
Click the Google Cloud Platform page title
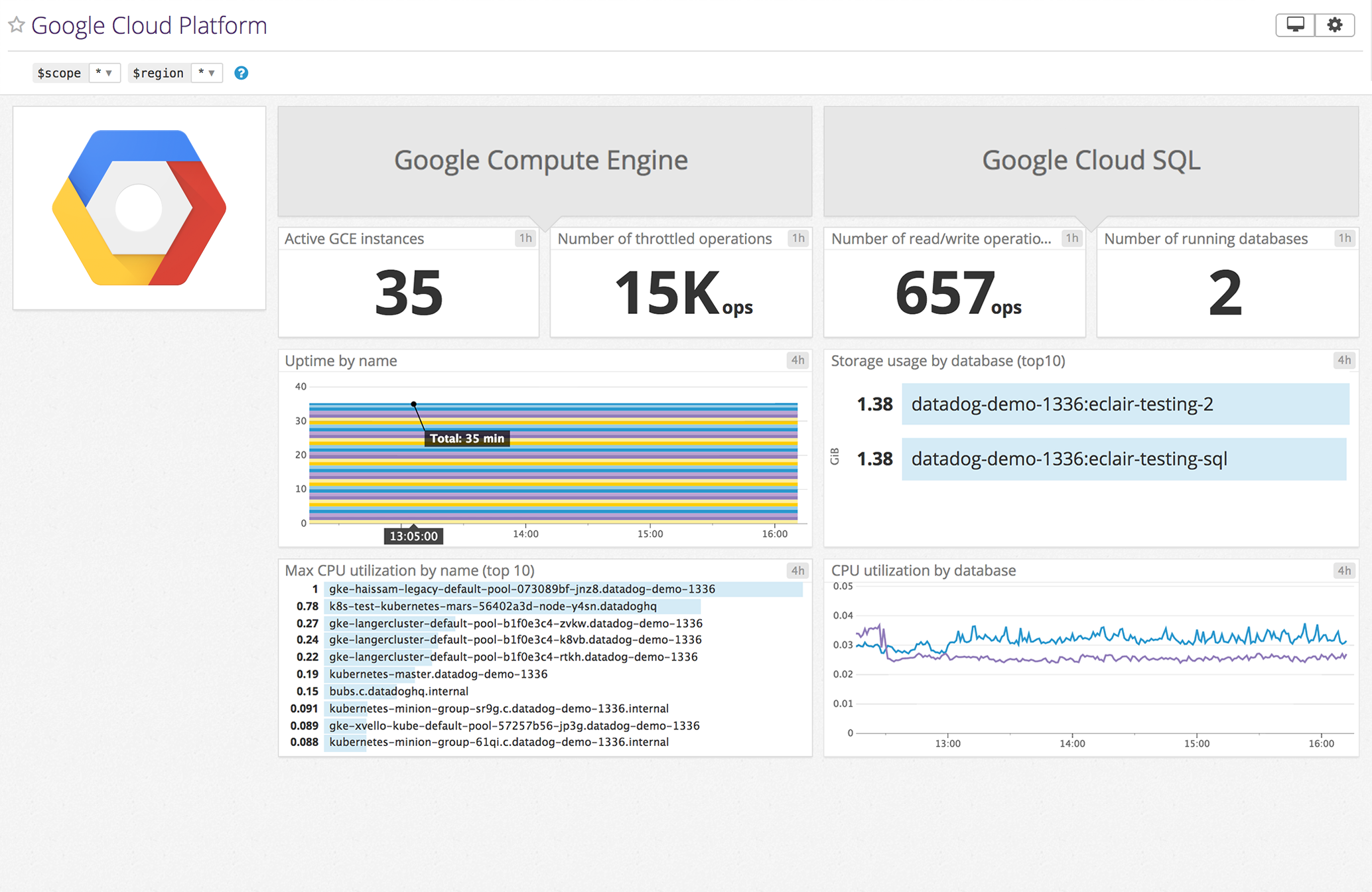pyautogui.click(x=149, y=25)
